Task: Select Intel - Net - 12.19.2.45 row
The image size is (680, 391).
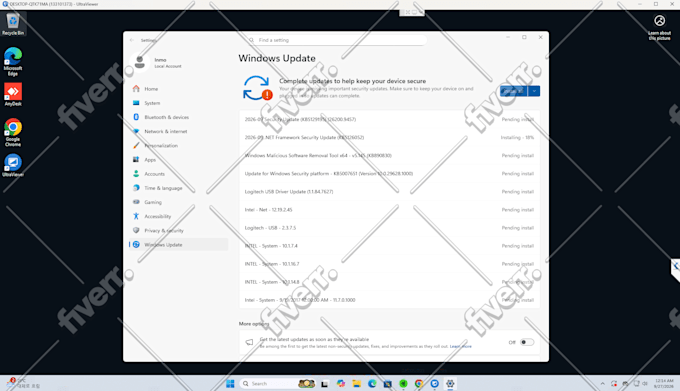Action: [x=389, y=210]
